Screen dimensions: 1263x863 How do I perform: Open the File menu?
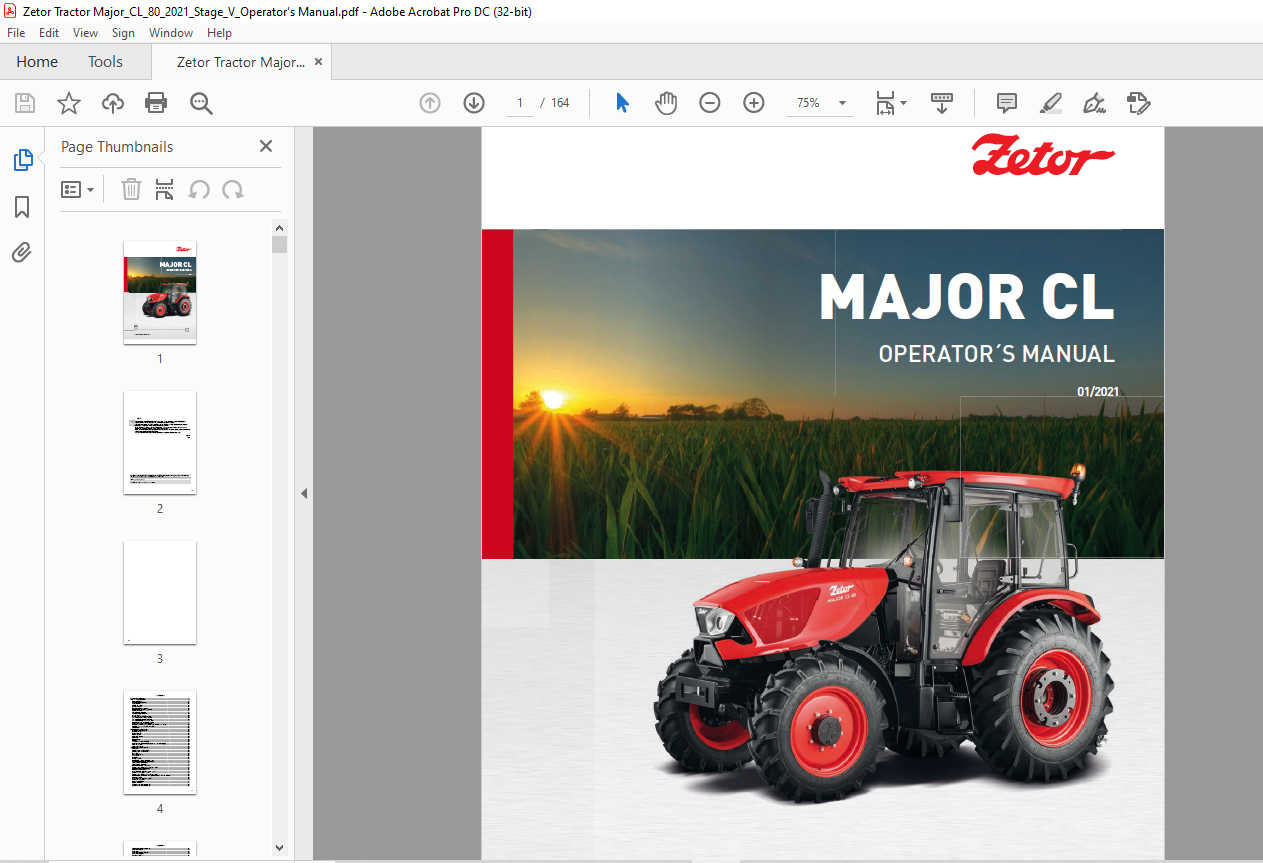click(16, 33)
